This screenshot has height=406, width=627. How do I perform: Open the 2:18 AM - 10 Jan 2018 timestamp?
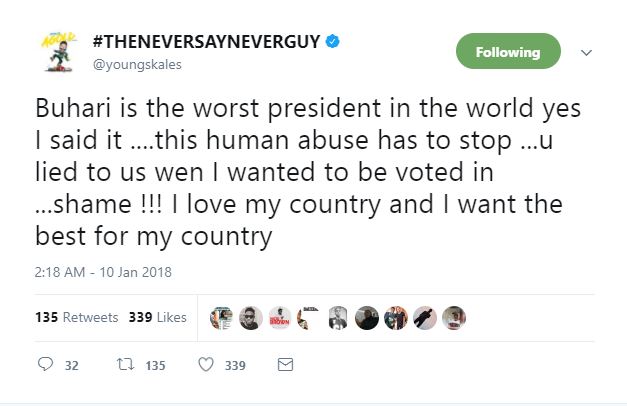pyautogui.click(x=91, y=271)
